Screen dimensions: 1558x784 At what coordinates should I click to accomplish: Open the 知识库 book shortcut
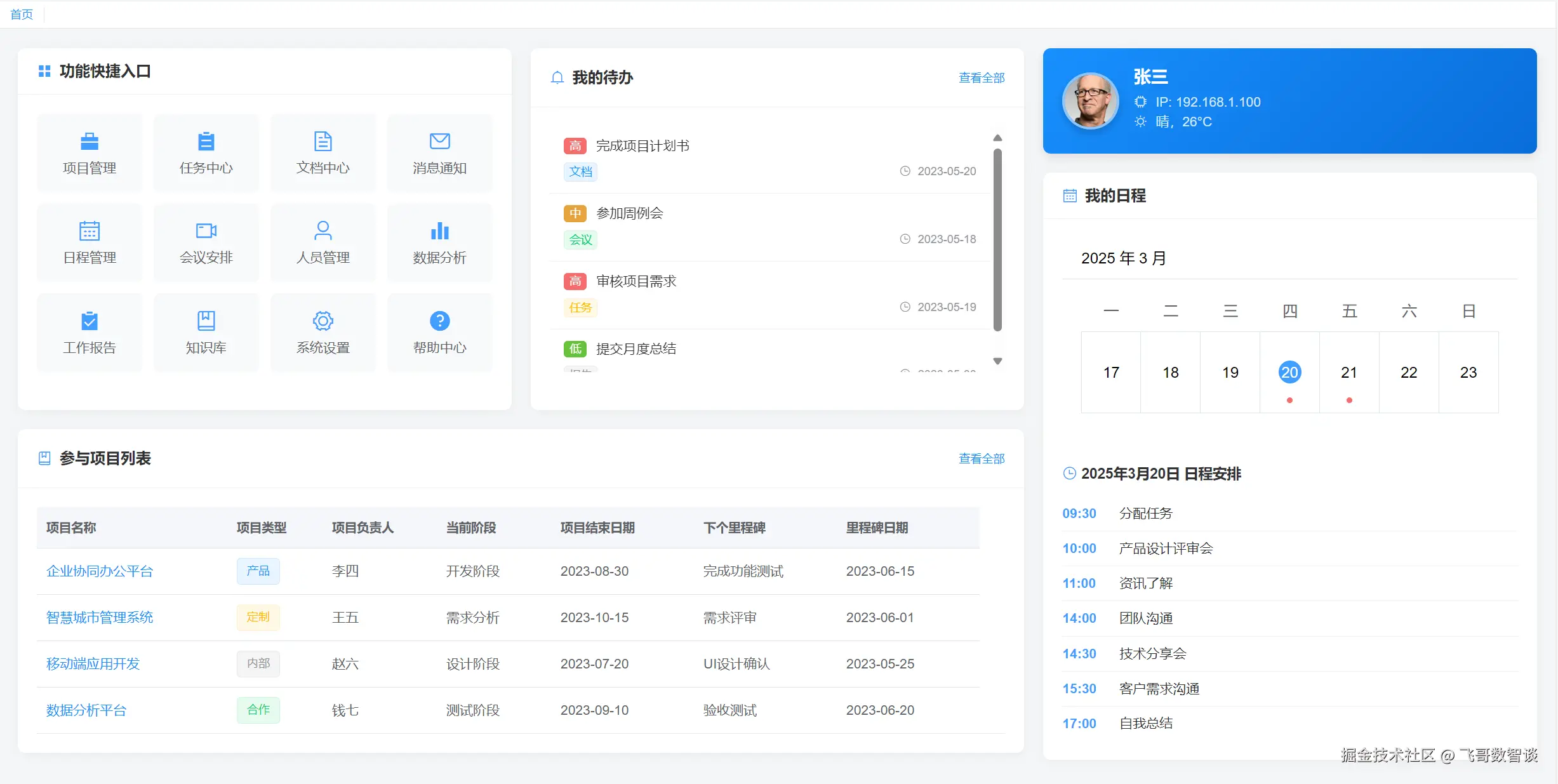pyautogui.click(x=206, y=333)
